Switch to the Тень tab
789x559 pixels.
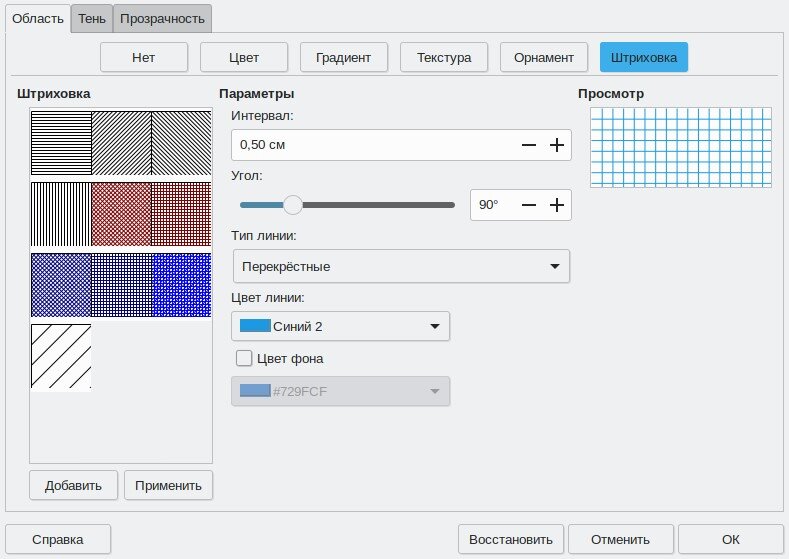click(92, 19)
